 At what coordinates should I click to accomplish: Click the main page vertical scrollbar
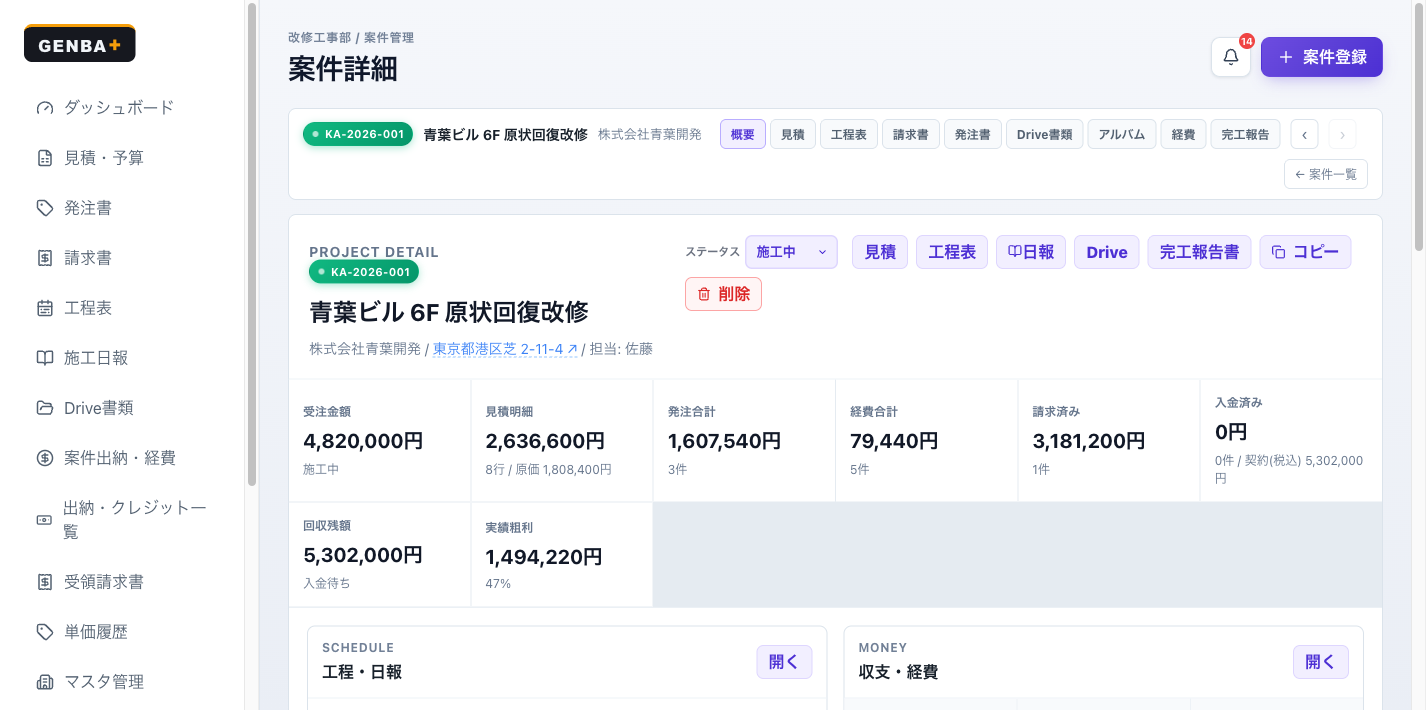1419,125
